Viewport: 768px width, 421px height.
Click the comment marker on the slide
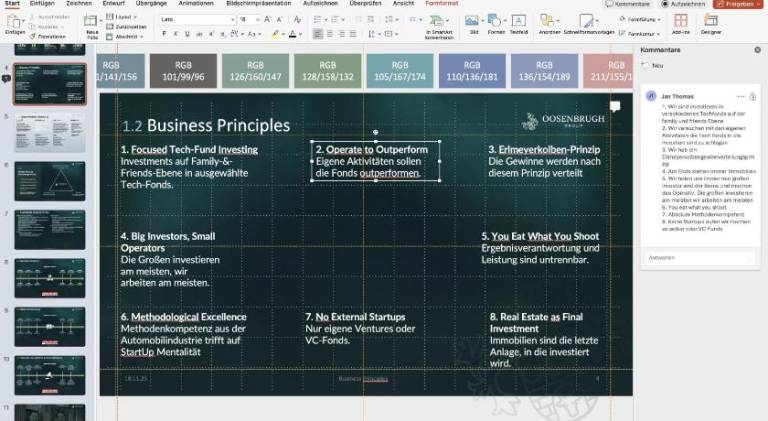[x=615, y=106]
